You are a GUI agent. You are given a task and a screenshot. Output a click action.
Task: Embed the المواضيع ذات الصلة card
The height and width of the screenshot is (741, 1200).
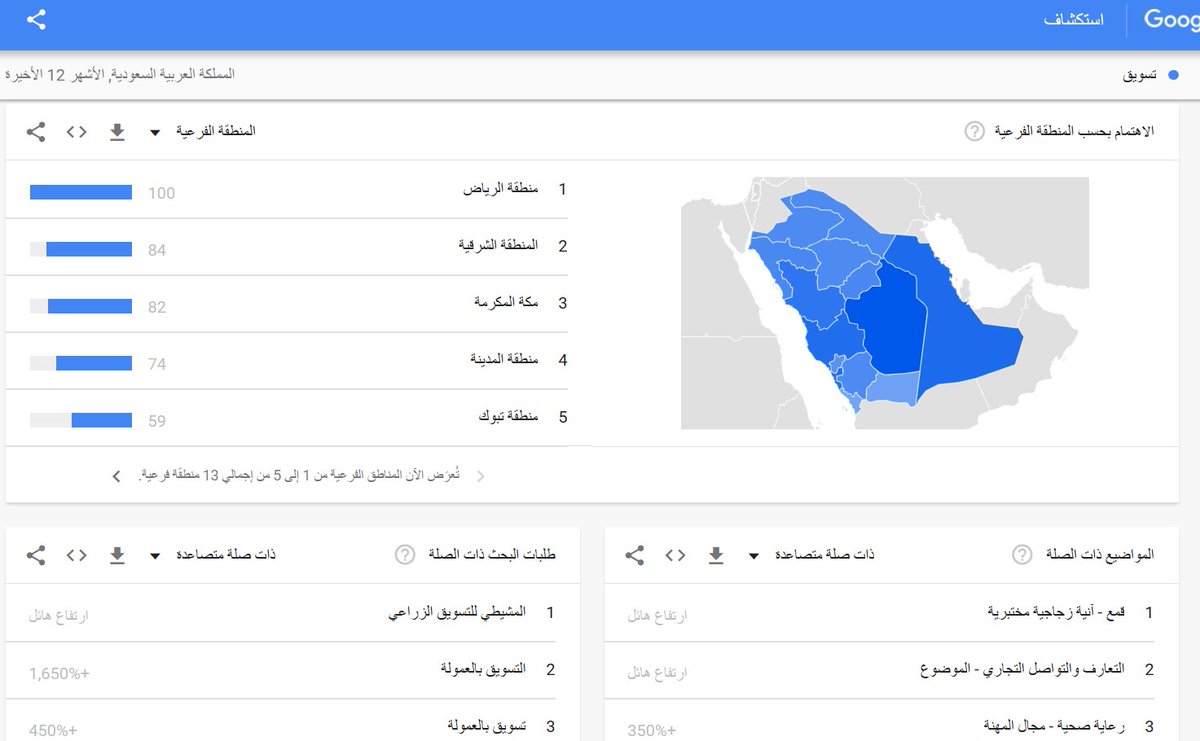675,555
